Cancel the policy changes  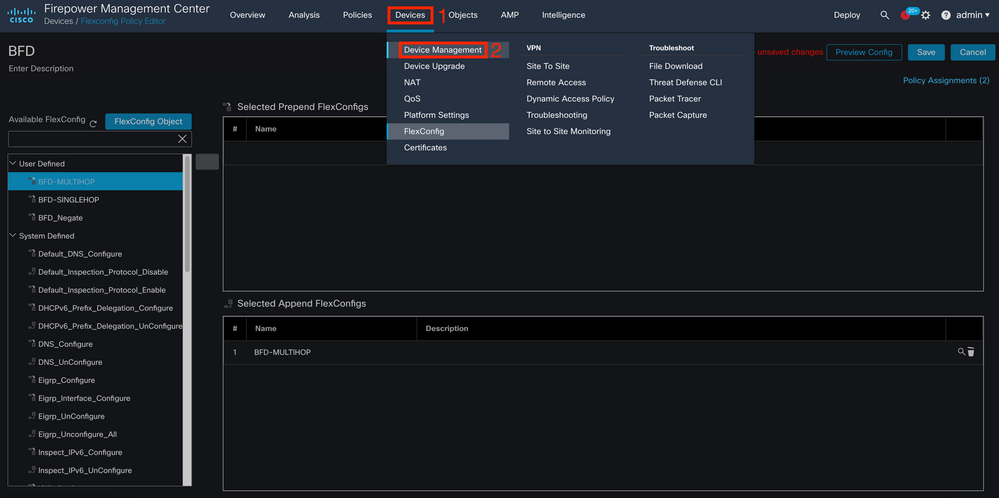coord(972,52)
